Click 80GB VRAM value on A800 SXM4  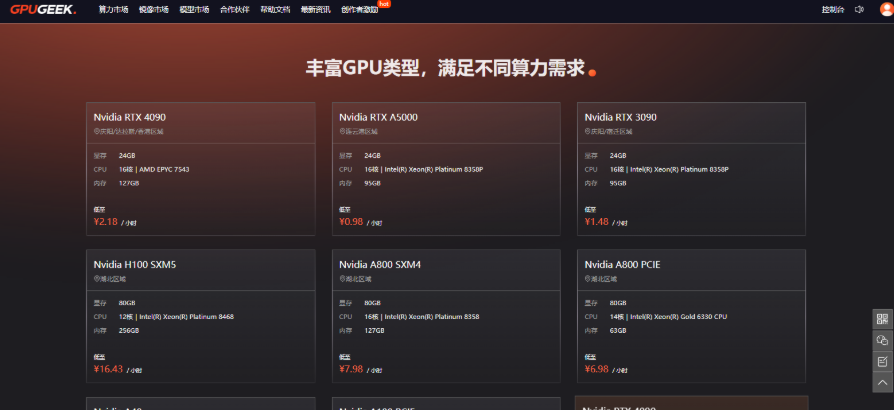click(372, 303)
